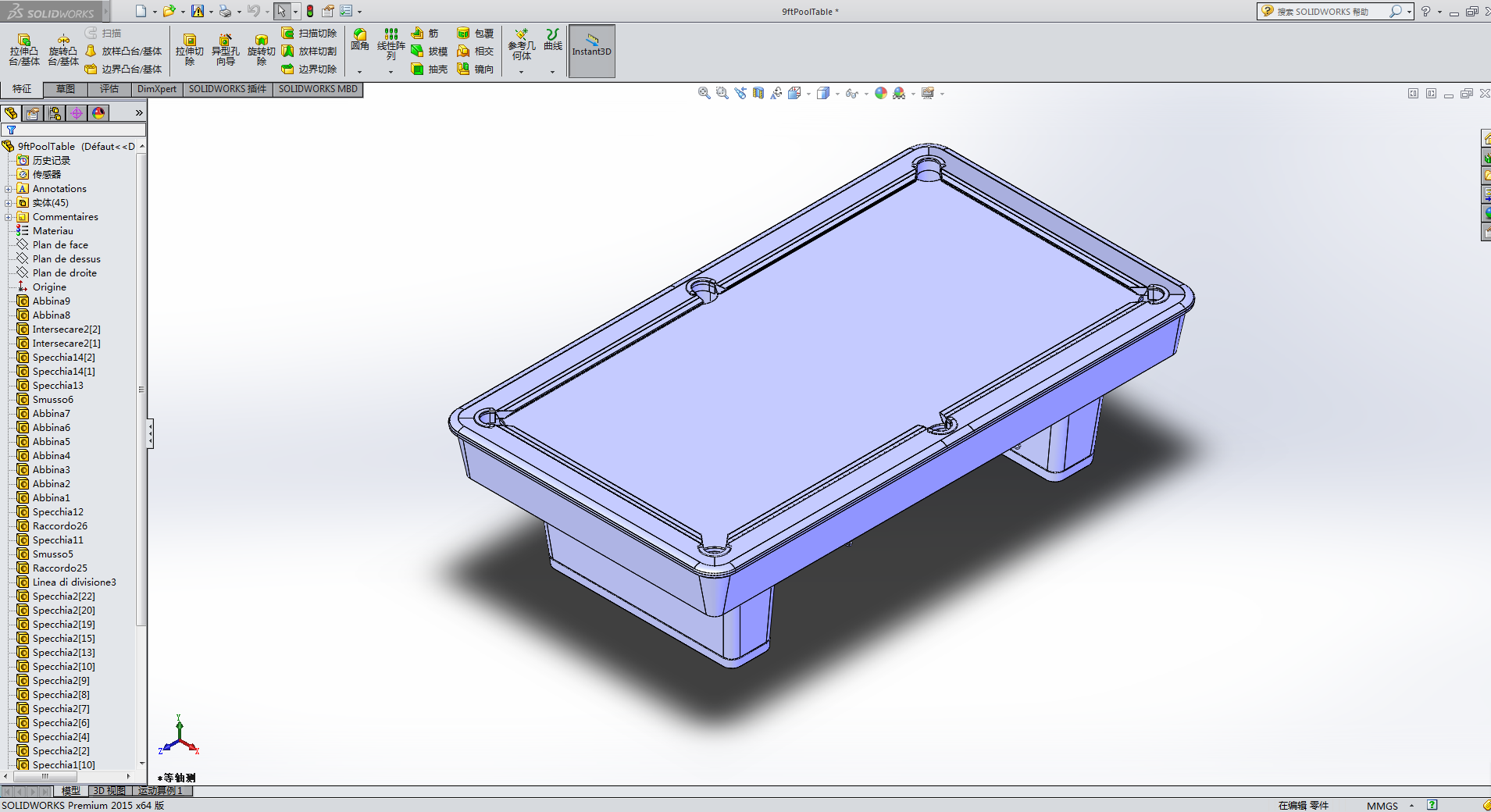Screen dimensions: 1491x812
Task: Select the Plan de dessus plane
Action: pos(66,259)
